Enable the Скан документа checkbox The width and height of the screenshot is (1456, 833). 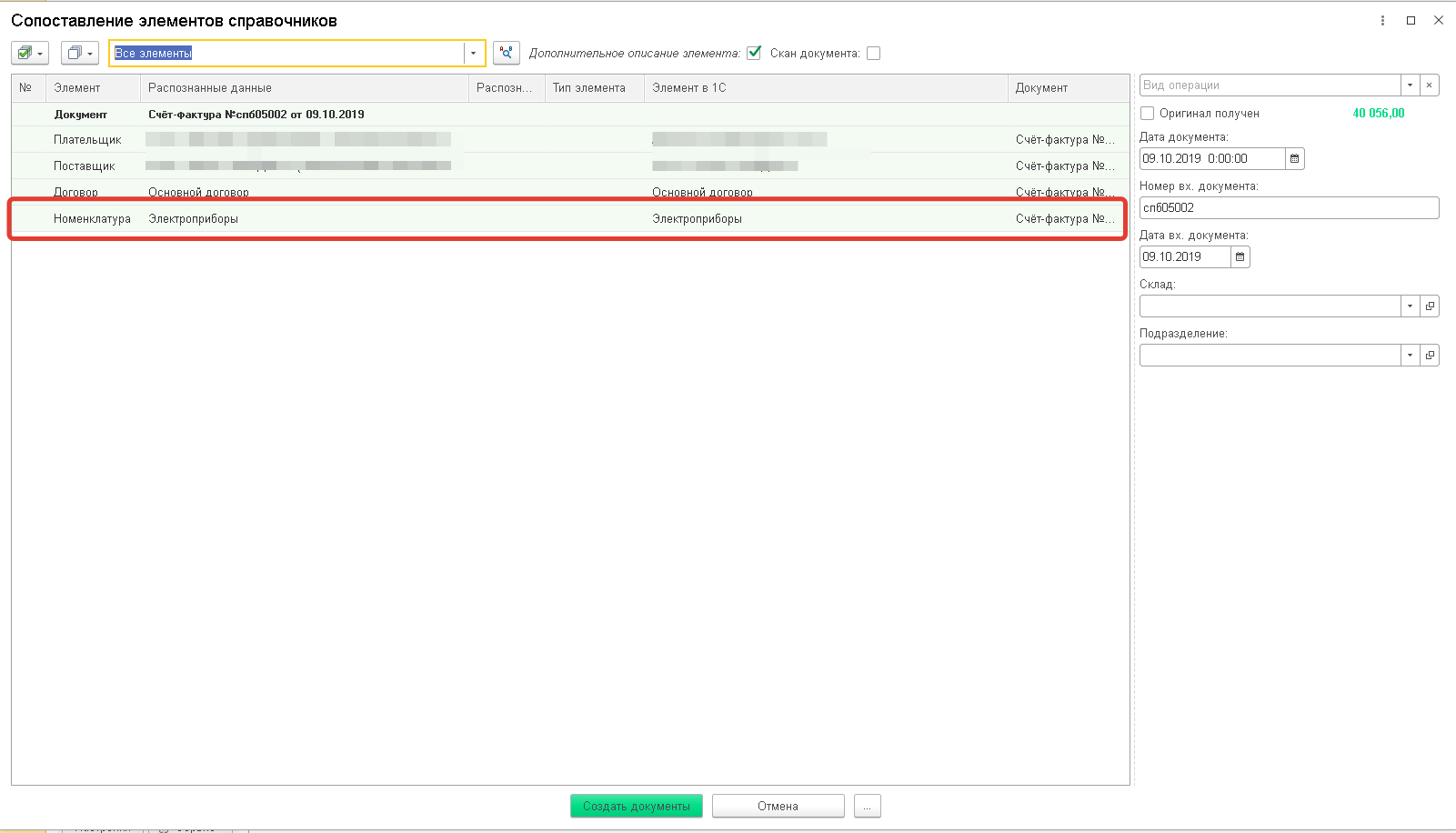tap(873, 53)
